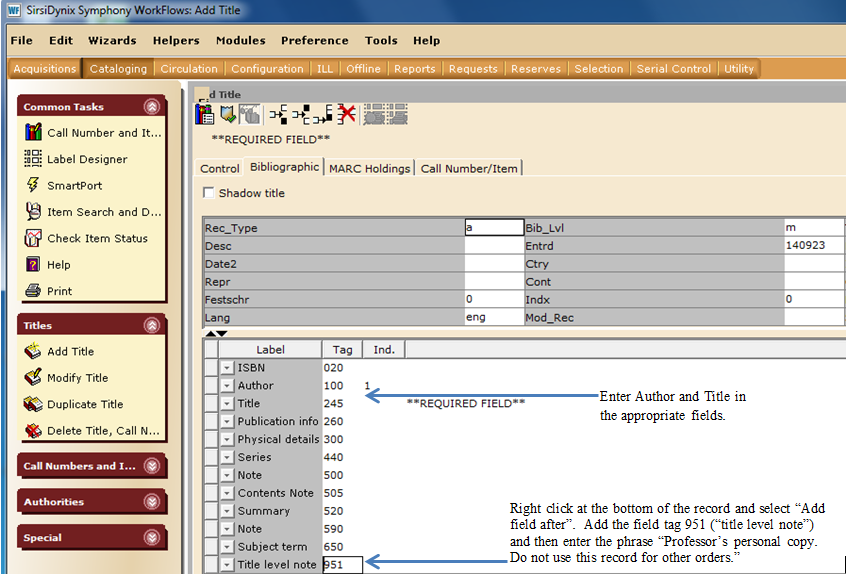Open the Preference menu
Viewport: 846px width, 574px height.
[315, 40]
